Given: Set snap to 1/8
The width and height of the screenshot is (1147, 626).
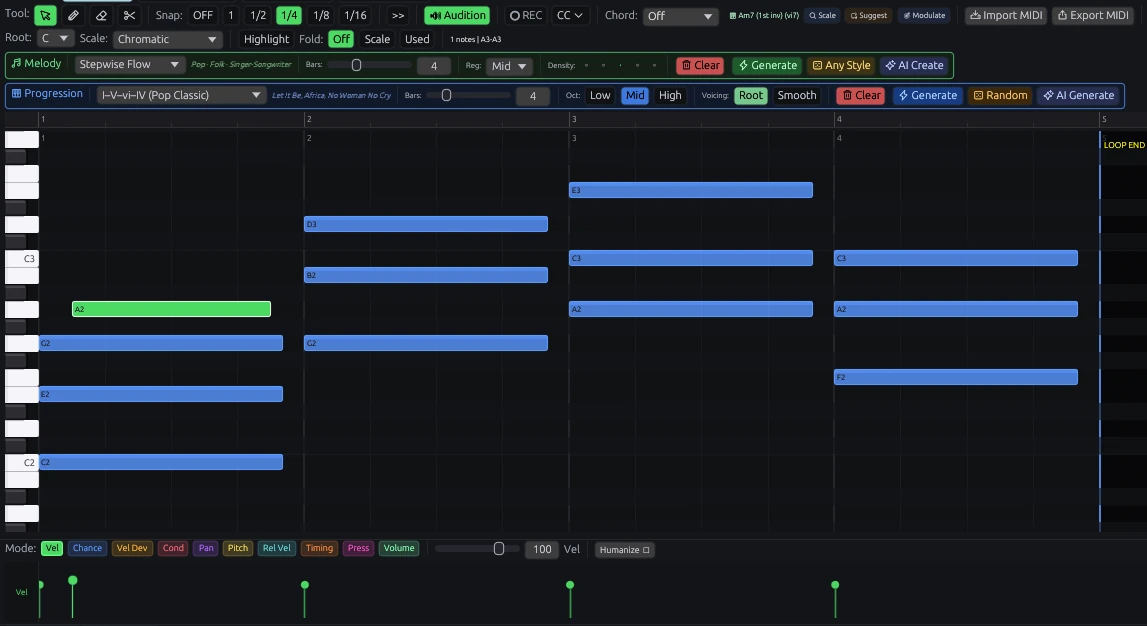Looking at the screenshot, I should [x=321, y=15].
